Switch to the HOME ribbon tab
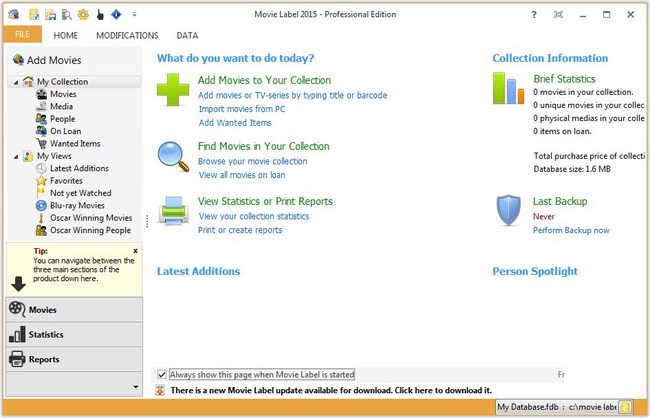 65,36
